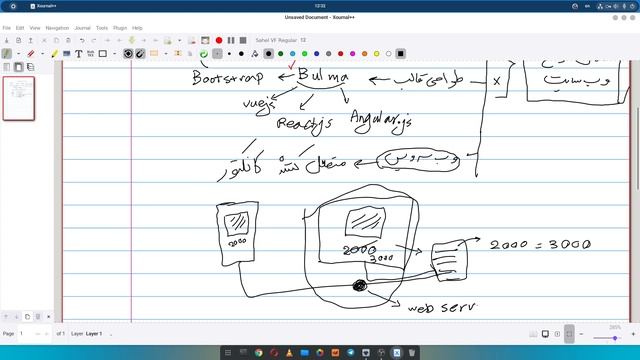
Task: Pause the audio recording
Action: (x=231, y=40)
